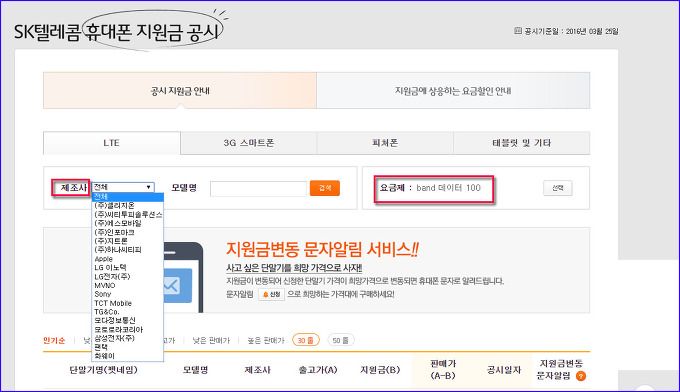Select 모토로라코리아 manufacturer option
680x392 pixels.
pyautogui.click(x=128, y=330)
